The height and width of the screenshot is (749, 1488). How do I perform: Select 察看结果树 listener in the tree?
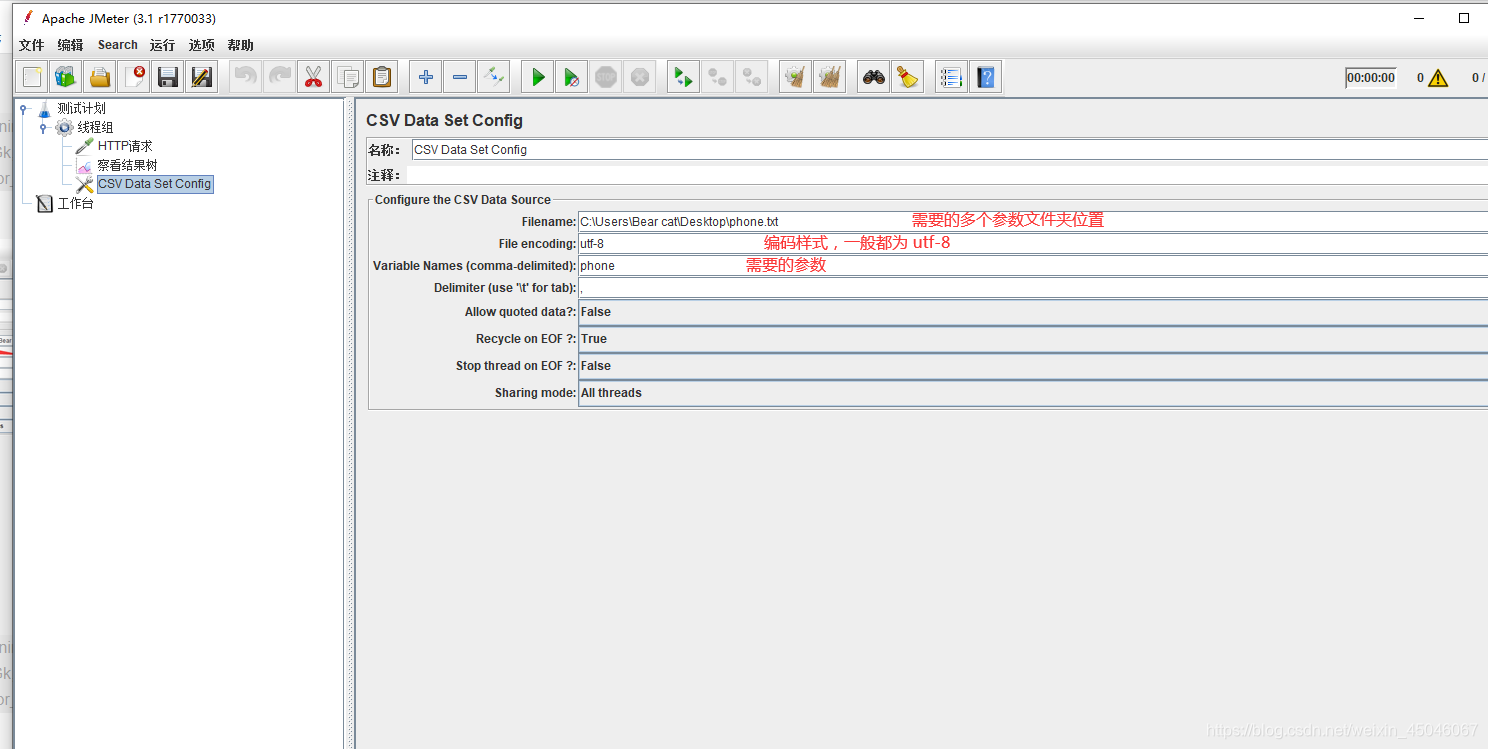127,165
